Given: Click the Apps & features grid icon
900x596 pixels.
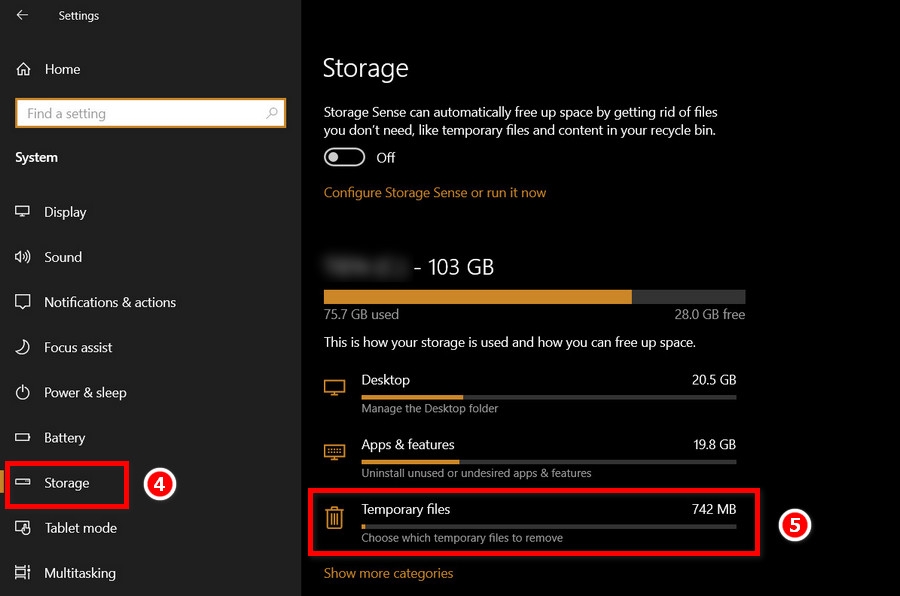Looking at the screenshot, I should [x=334, y=449].
